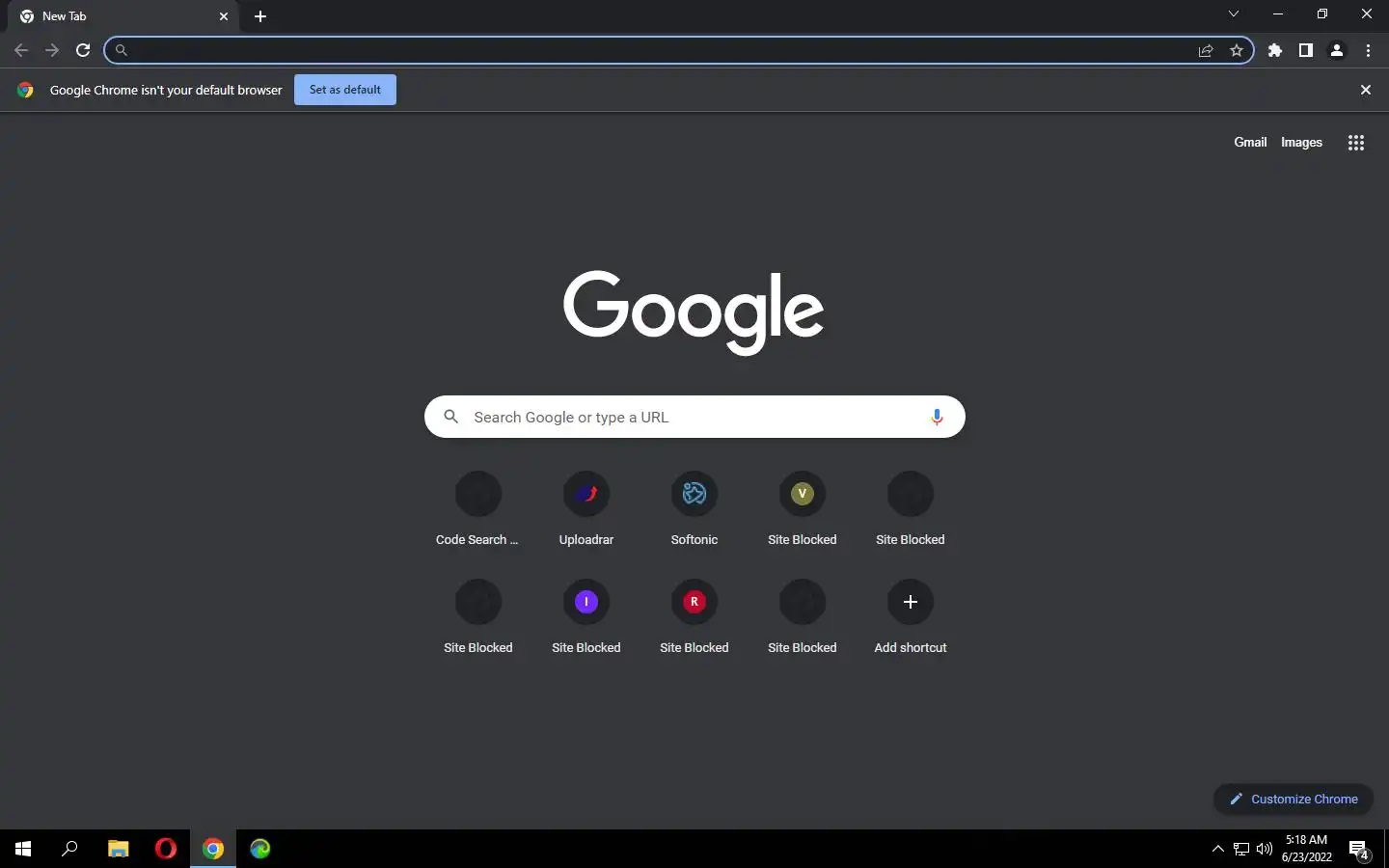Launch Opera from the taskbar
The height and width of the screenshot is (868, 1389).
pyautogui.click(x=166, y=849)
